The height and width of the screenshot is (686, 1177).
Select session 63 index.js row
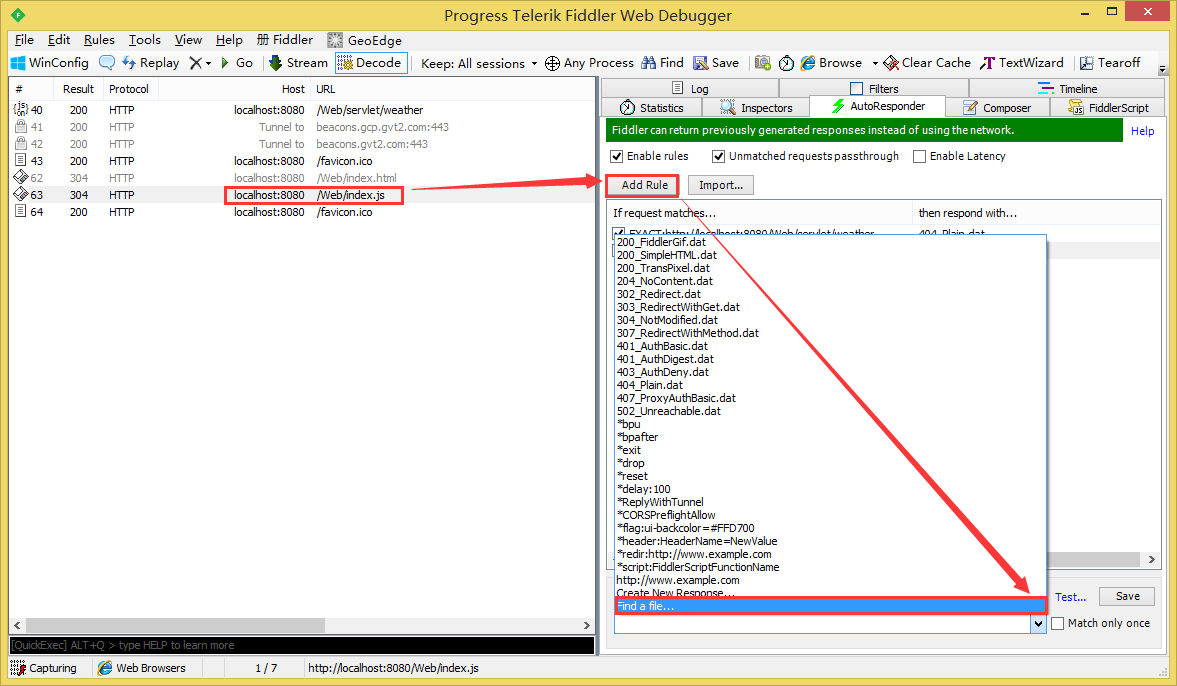[300, 195]
